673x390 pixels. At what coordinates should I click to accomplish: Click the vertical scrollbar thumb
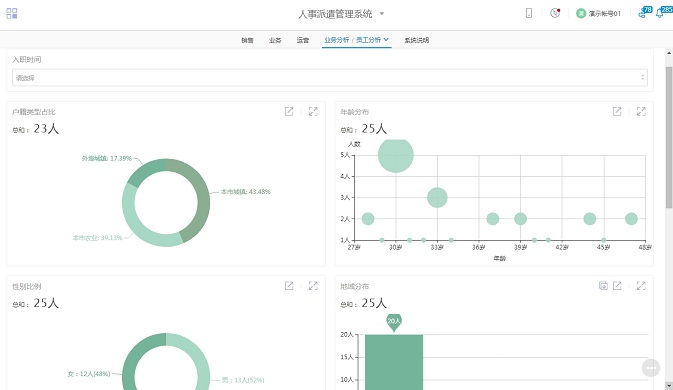[x=669, y=137]
